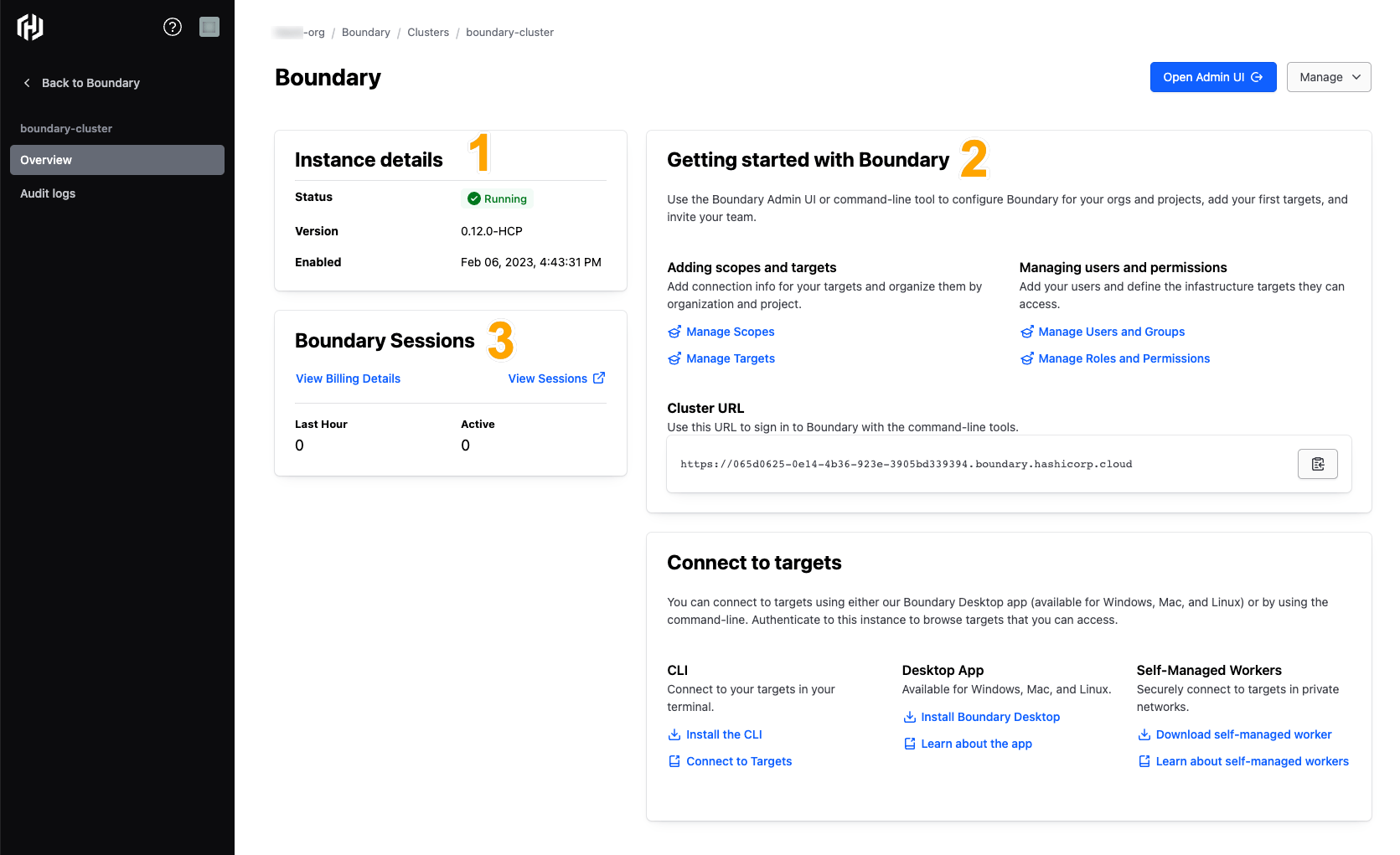
Task: Click the external link icon beside View Sessions
Action: point(600,378)
